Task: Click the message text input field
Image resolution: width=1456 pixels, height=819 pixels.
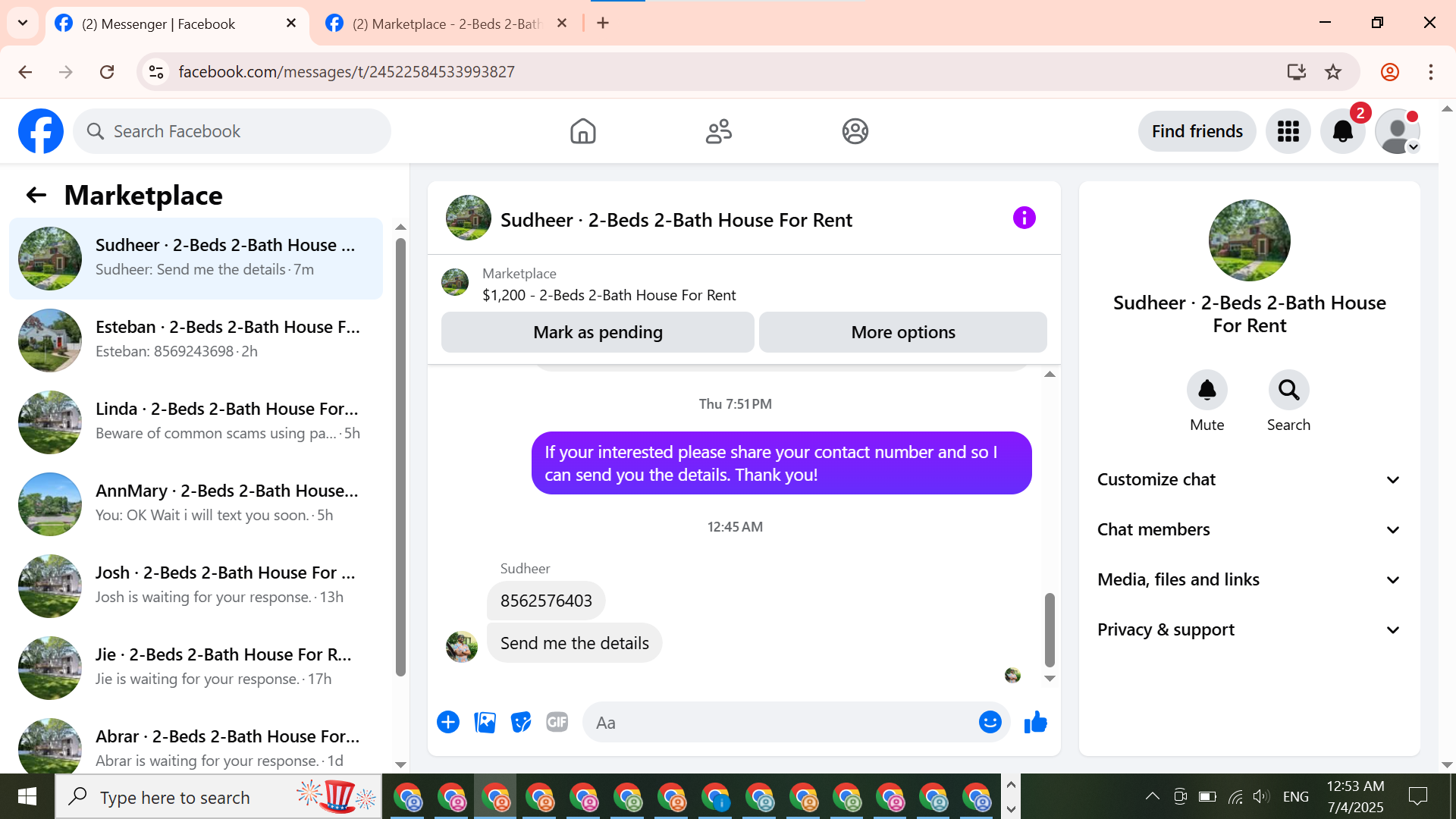Action: pyautogui.click(x=781, y=723)
